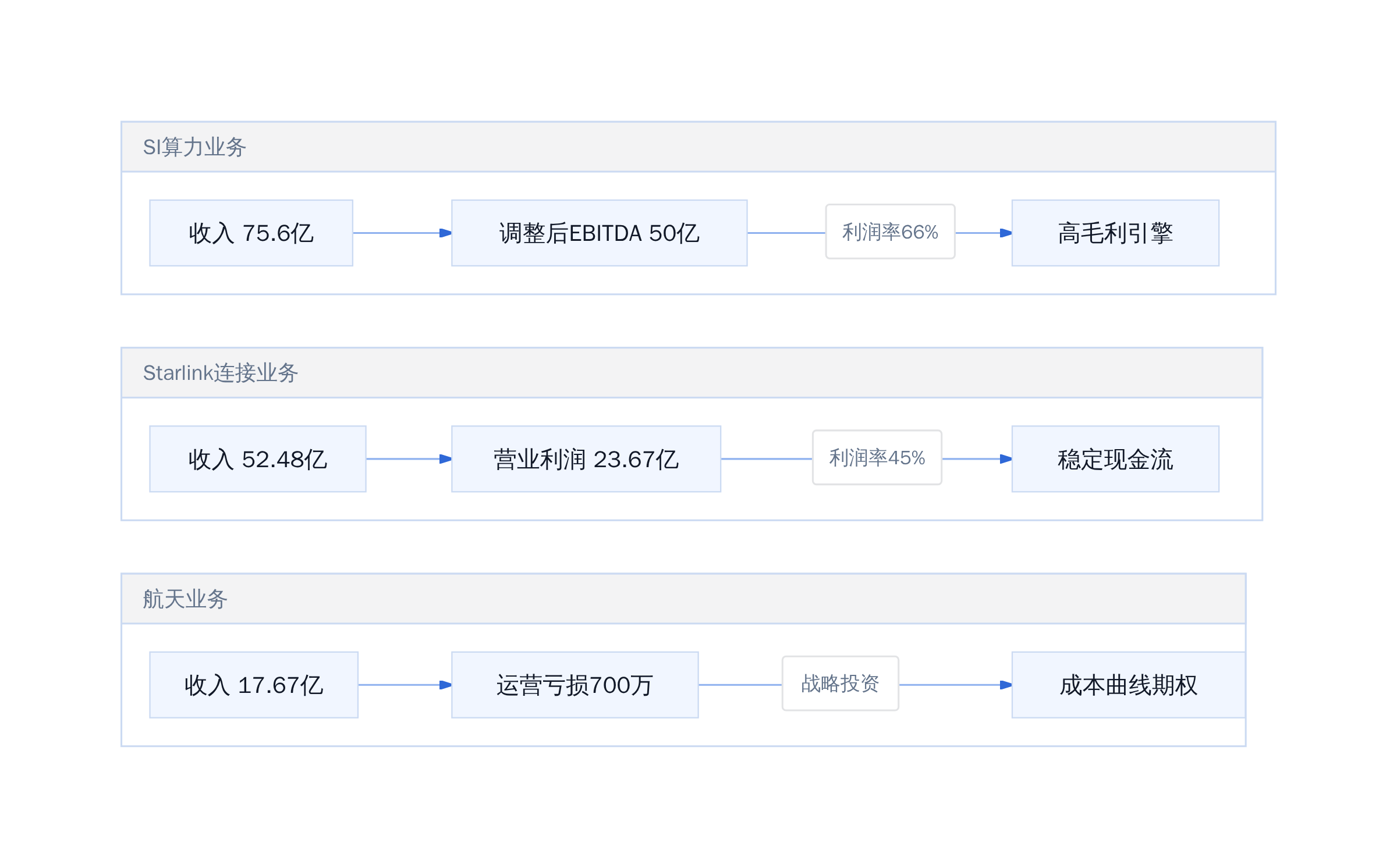Select the 'SI算力业务' group title
The height and width of the screenshot is (868, 1397).
click(194, 147)
